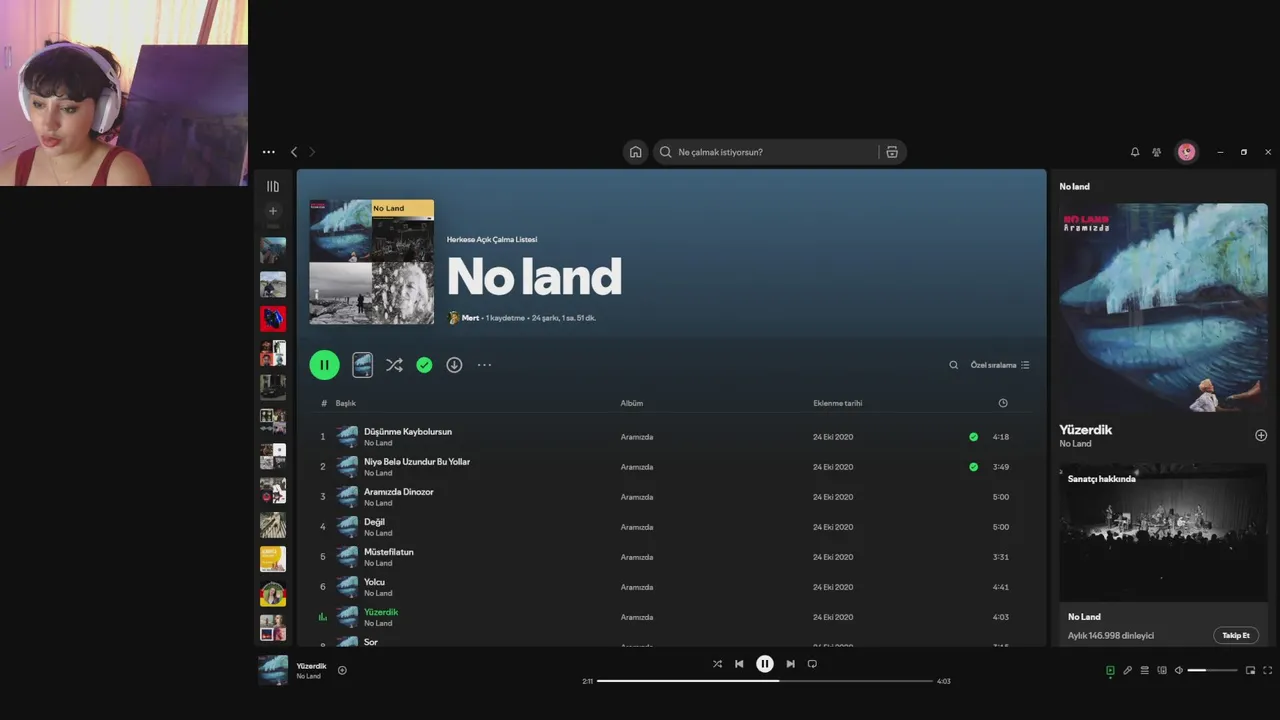Toggle liked checkmark for Niye Bele Uzundur Bu Yollar
Screen dimensions: 1280x720
tap(973, 467)
